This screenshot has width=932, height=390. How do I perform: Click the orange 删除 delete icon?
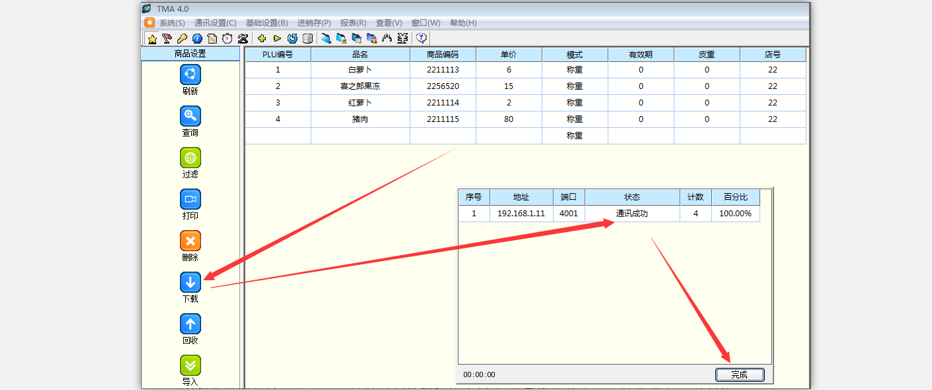[x=190, y=241]
